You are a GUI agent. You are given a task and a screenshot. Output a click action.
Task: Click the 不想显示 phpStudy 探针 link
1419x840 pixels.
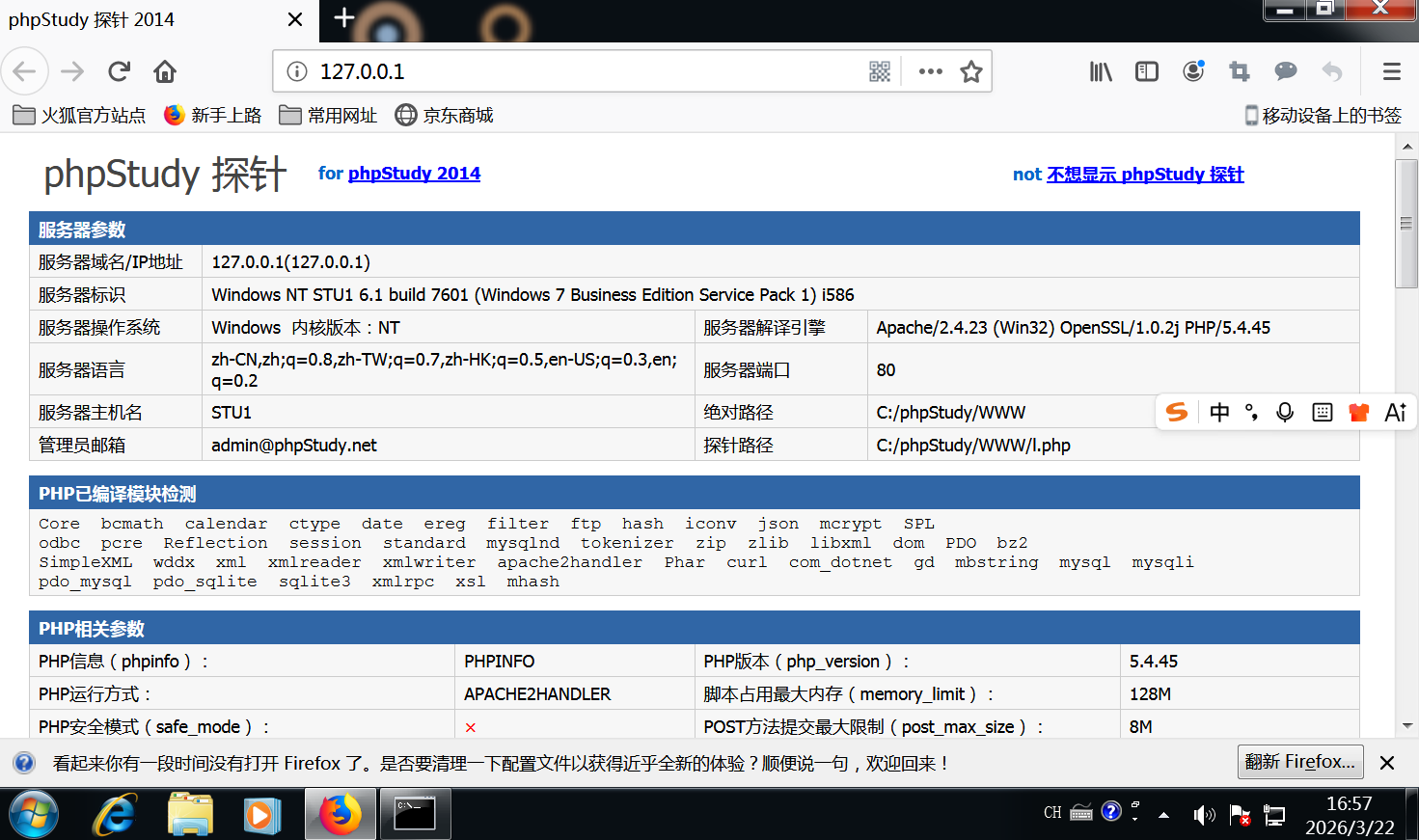pyautogui.click(x=1145, y=175)
